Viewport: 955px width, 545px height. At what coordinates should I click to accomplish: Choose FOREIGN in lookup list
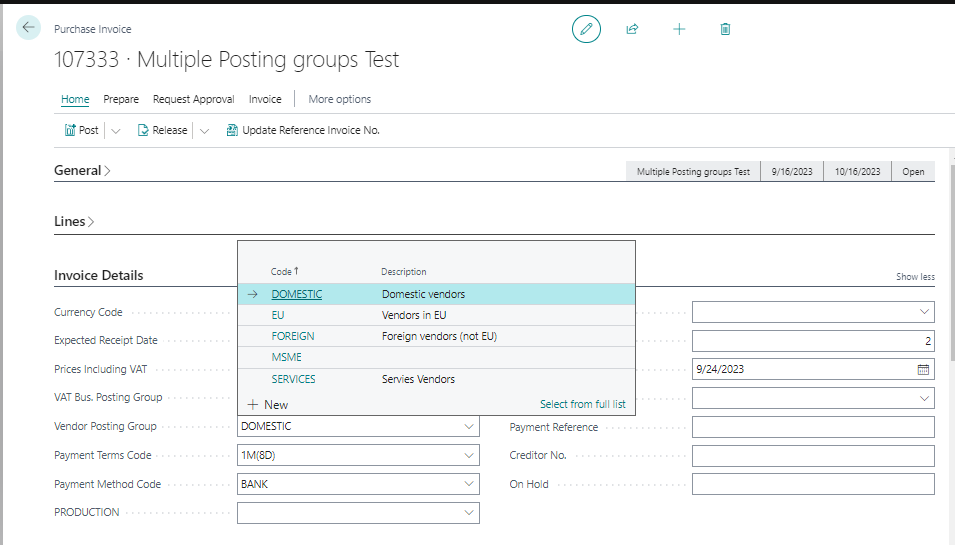293,336
